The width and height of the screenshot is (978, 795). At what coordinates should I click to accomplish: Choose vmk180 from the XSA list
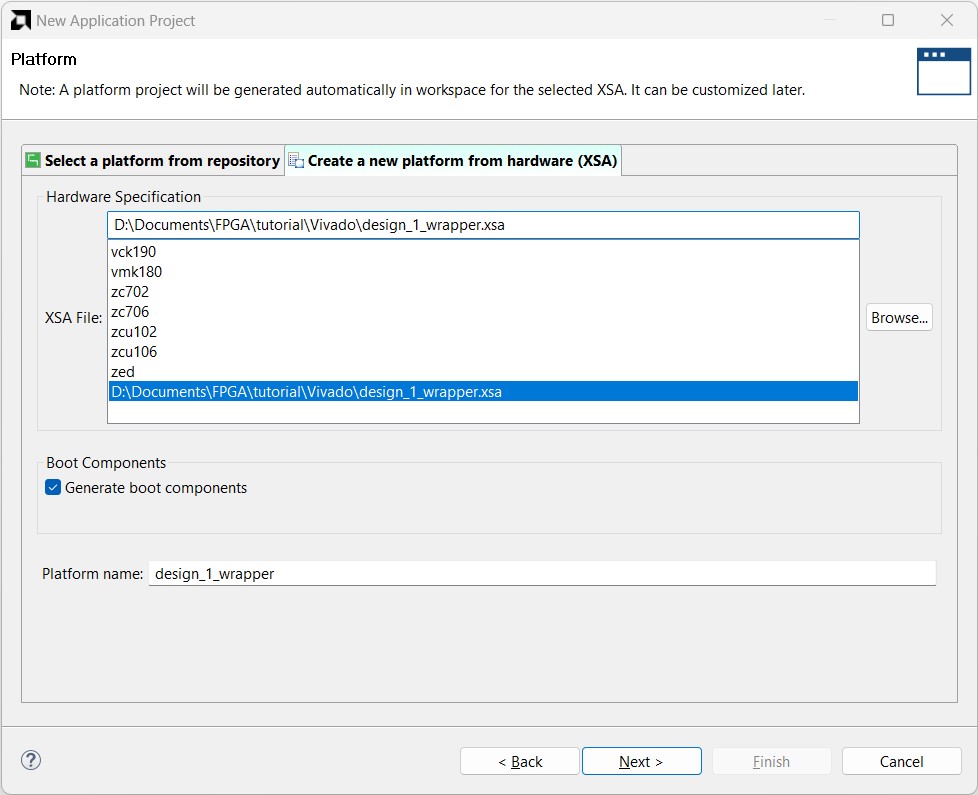pyautogui.click(x=483, y=272)
